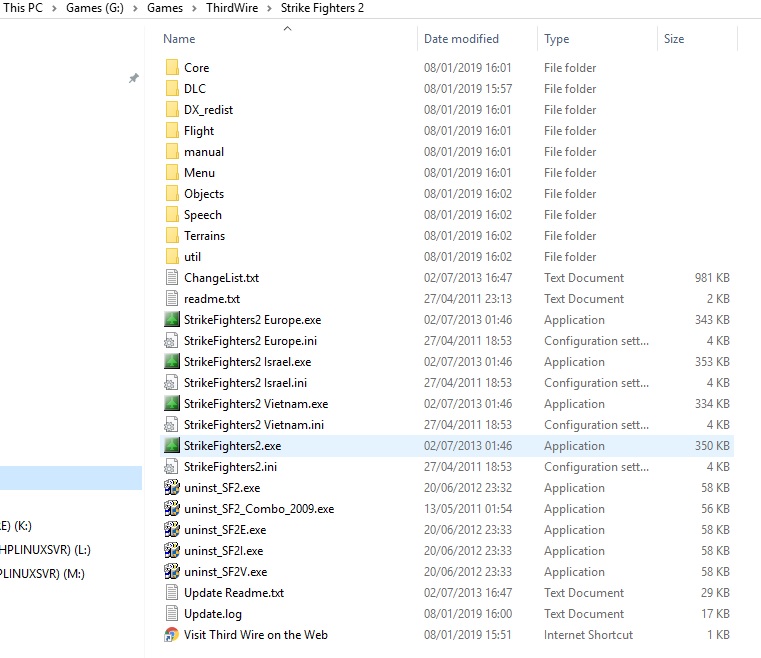Sort by the Date modified column header

461,39
